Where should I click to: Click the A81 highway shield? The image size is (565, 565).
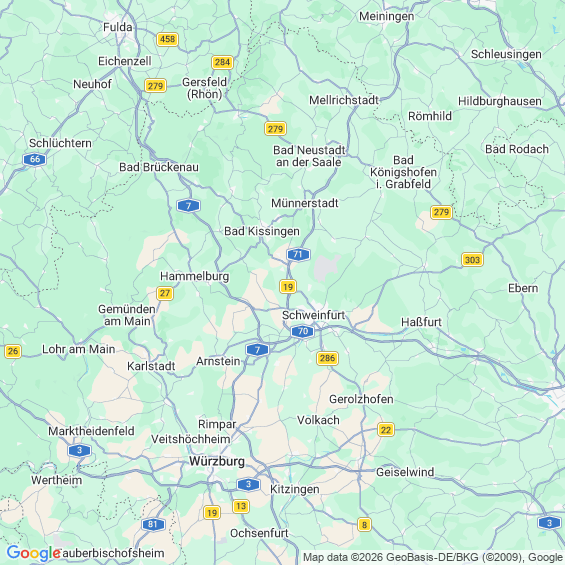[153, 524]
